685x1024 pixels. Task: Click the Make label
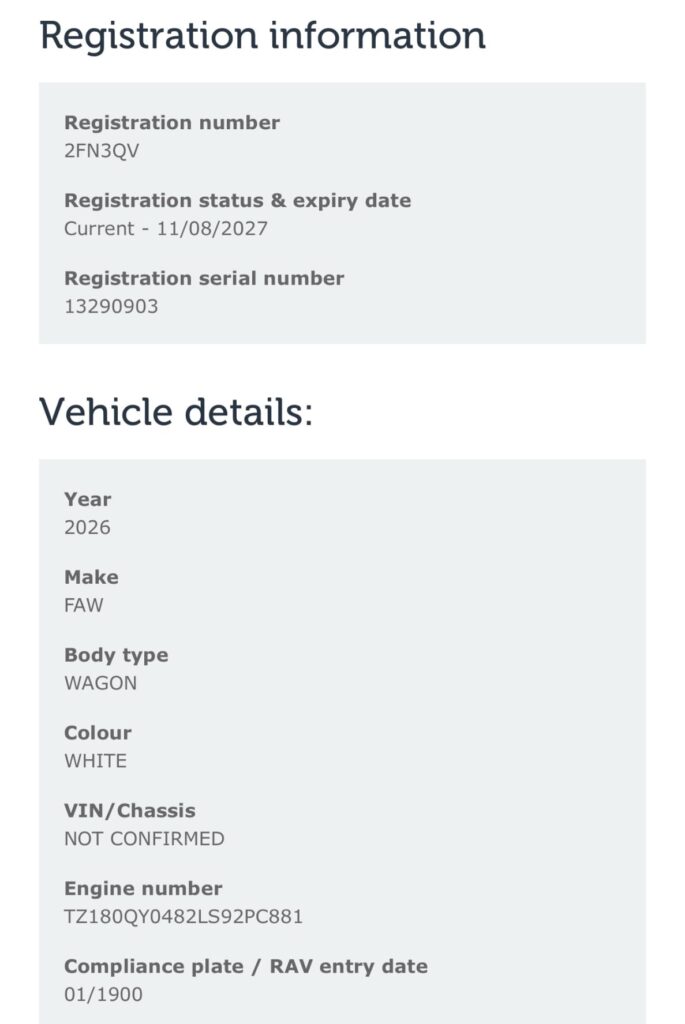click(91, 577)
